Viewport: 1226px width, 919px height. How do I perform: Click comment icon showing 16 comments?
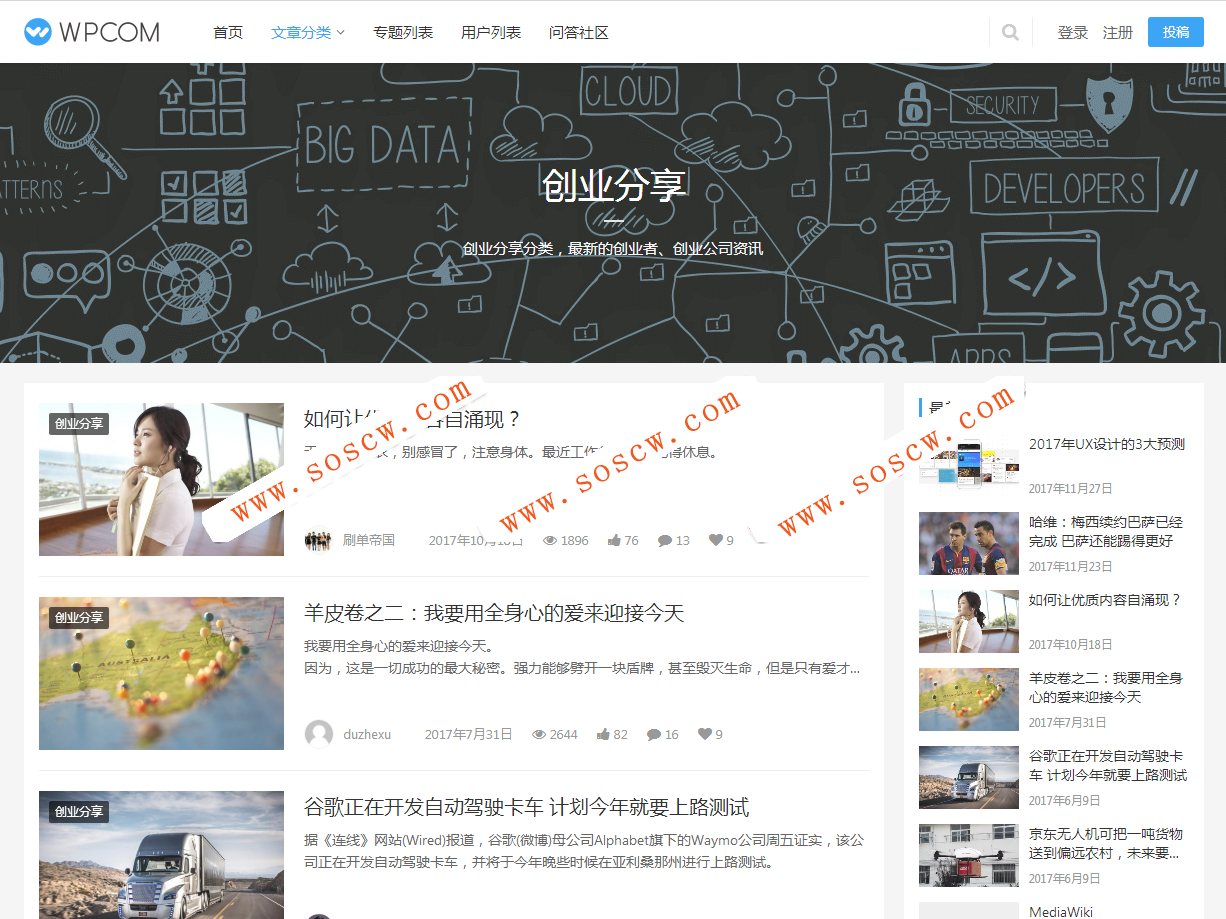[654, 734]
